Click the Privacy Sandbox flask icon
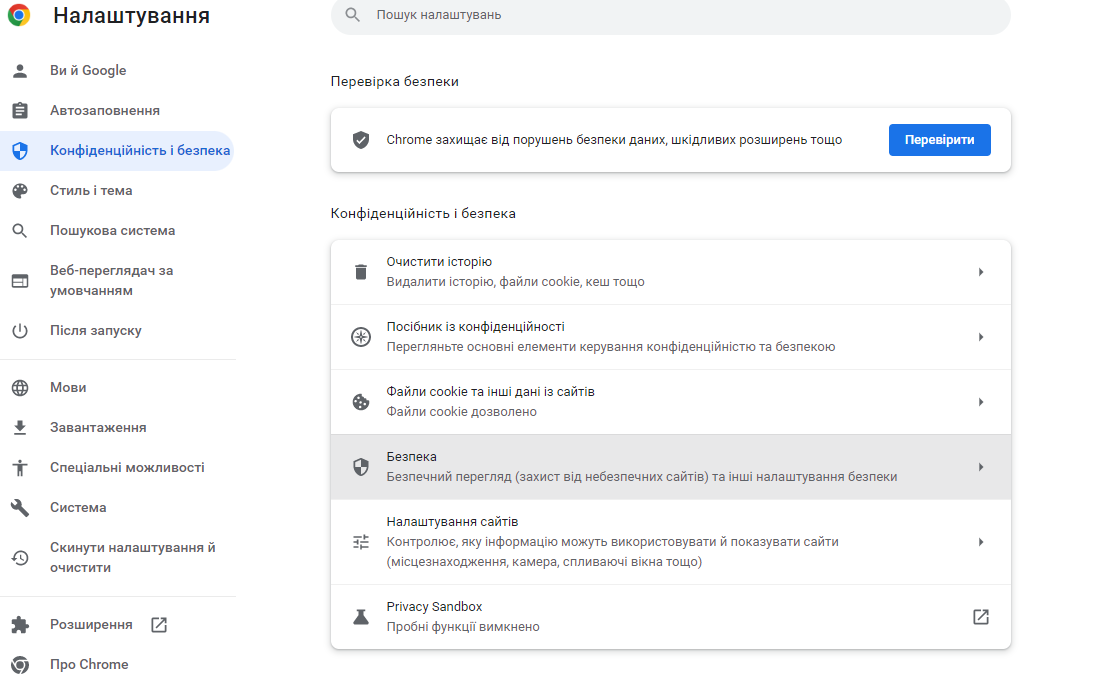Screen dimensions: 1114x700 [x=361, y=616]
